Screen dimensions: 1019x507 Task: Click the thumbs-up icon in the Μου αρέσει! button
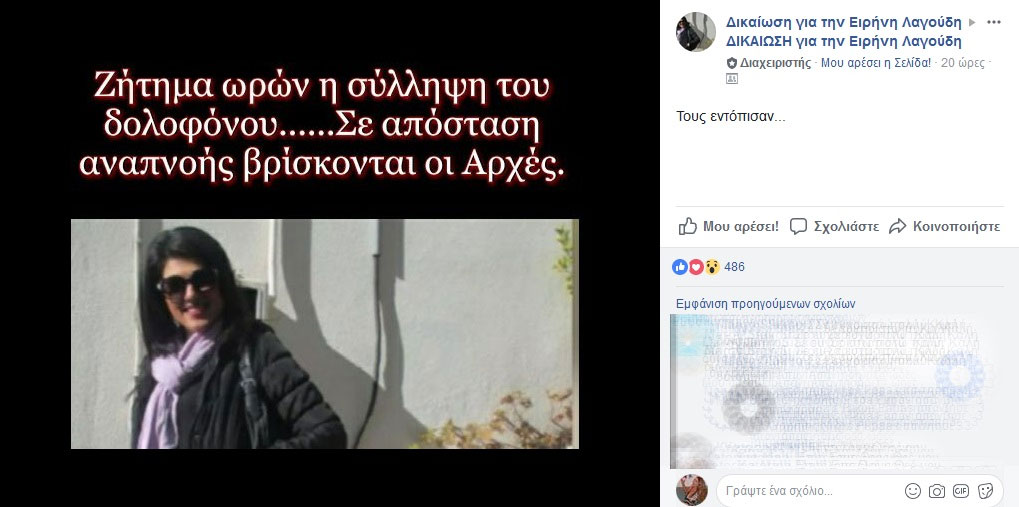coord(688,226)
